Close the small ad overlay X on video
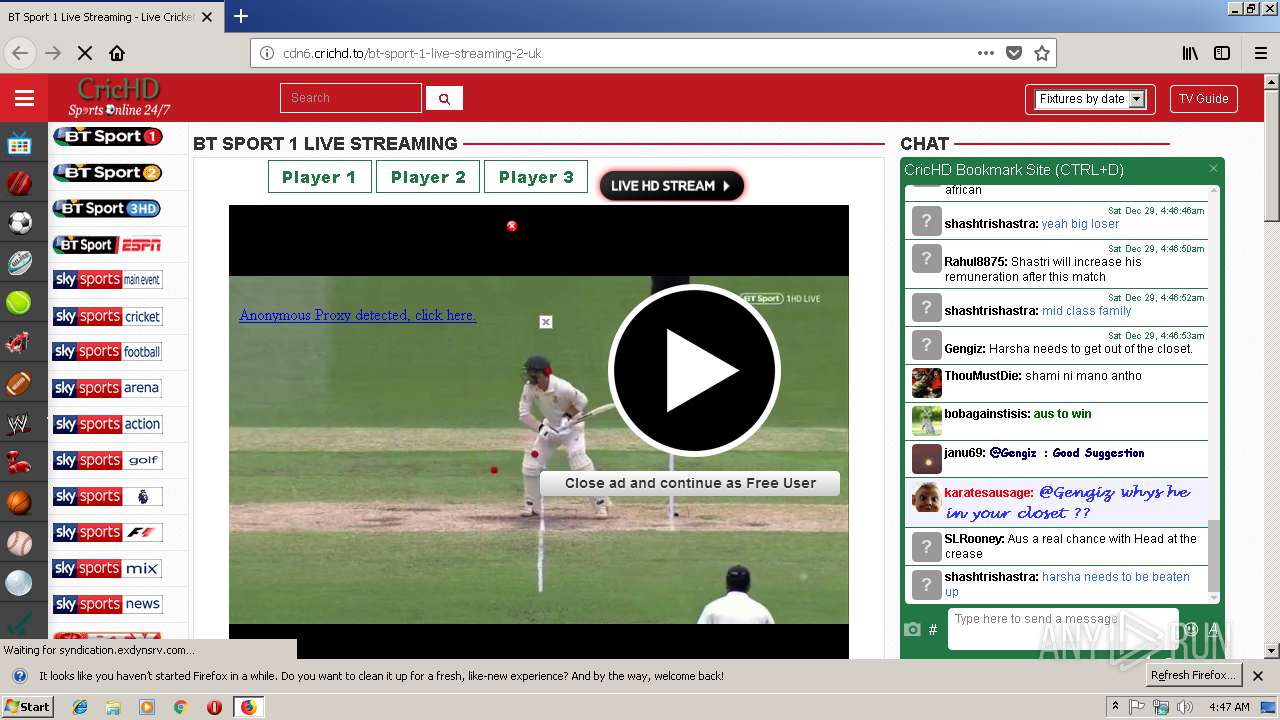 pos(545,322)
